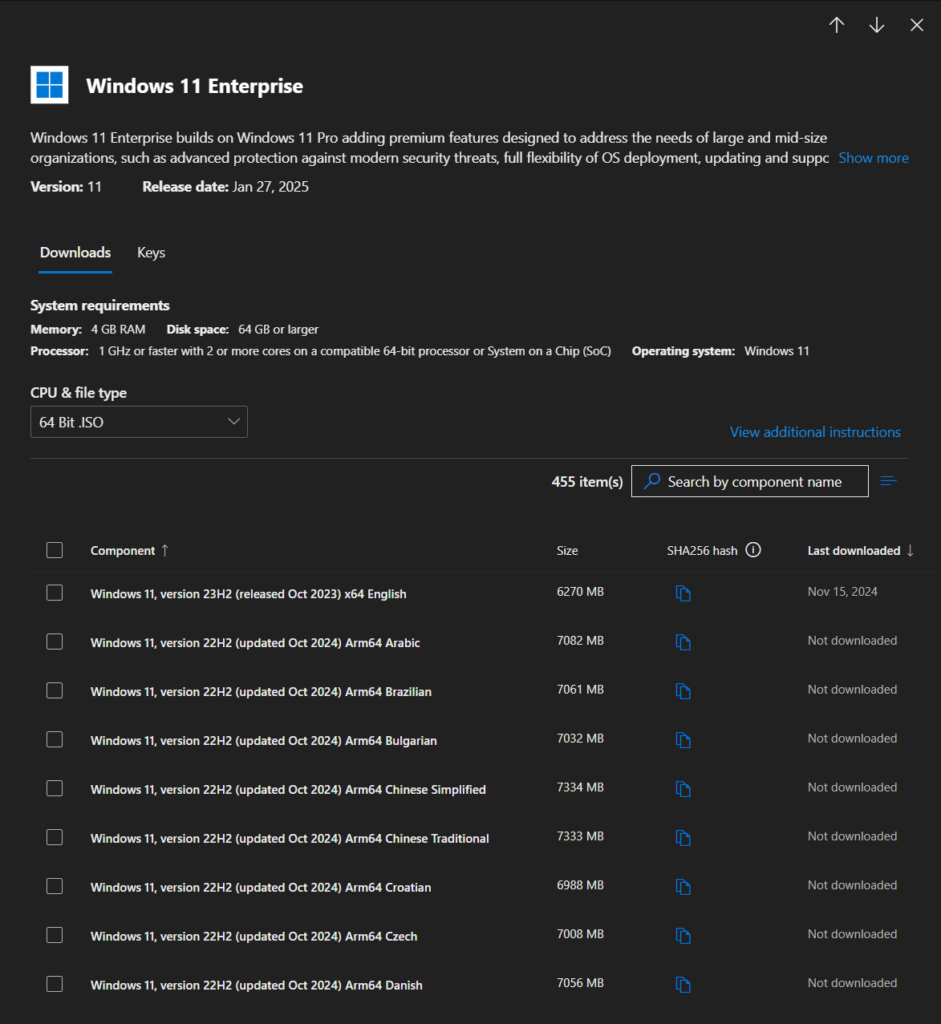Click the 6270 MB size value
Screen dimensions: 941x1024
[x=580, y=592]
